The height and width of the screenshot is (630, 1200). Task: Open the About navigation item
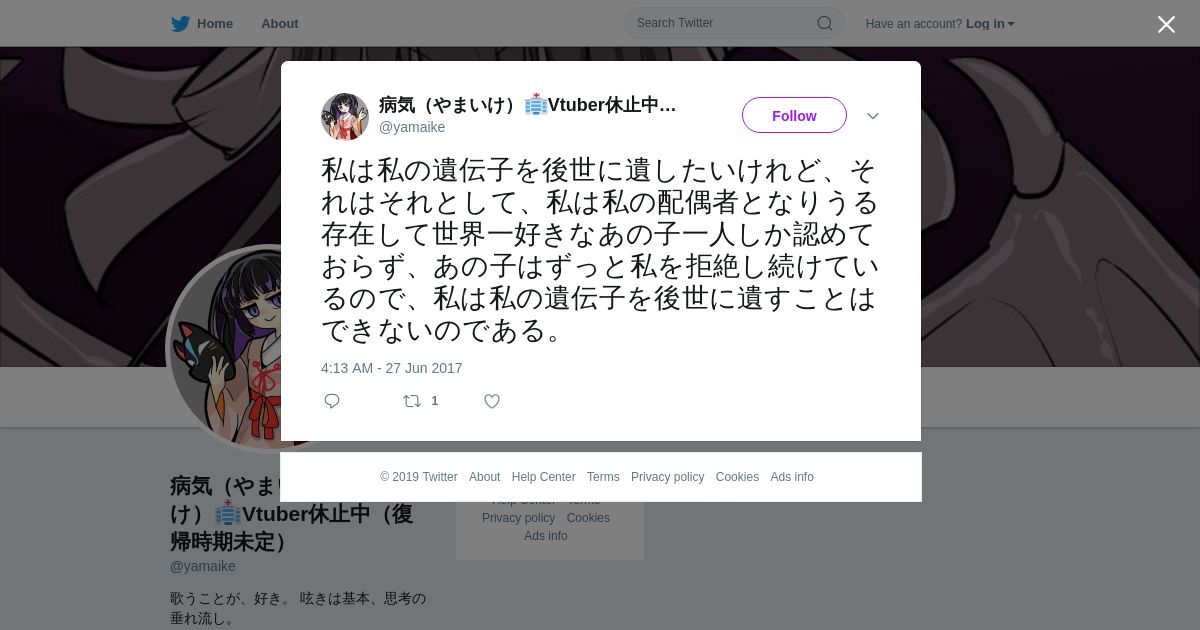[x=280, y=23]
